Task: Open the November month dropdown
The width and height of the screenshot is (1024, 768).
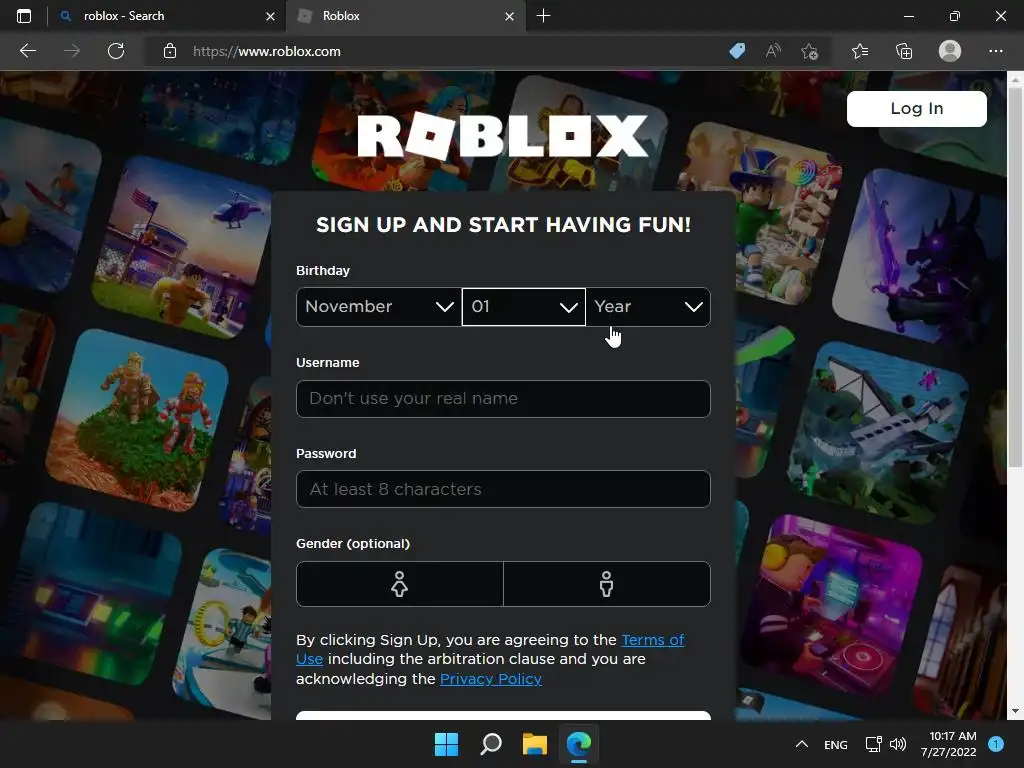Action: 379,307
